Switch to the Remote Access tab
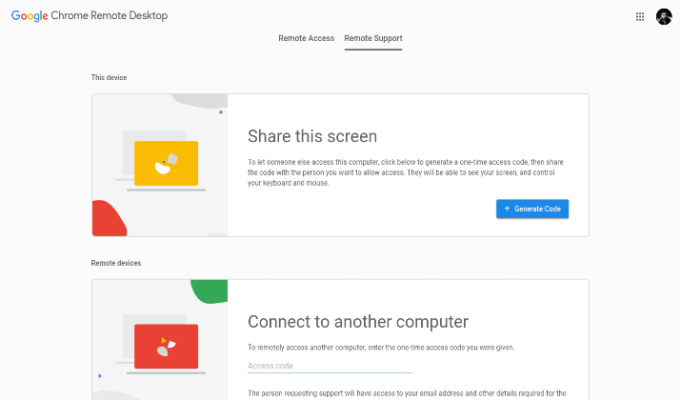The image size is (681, 400). [306, 38]
